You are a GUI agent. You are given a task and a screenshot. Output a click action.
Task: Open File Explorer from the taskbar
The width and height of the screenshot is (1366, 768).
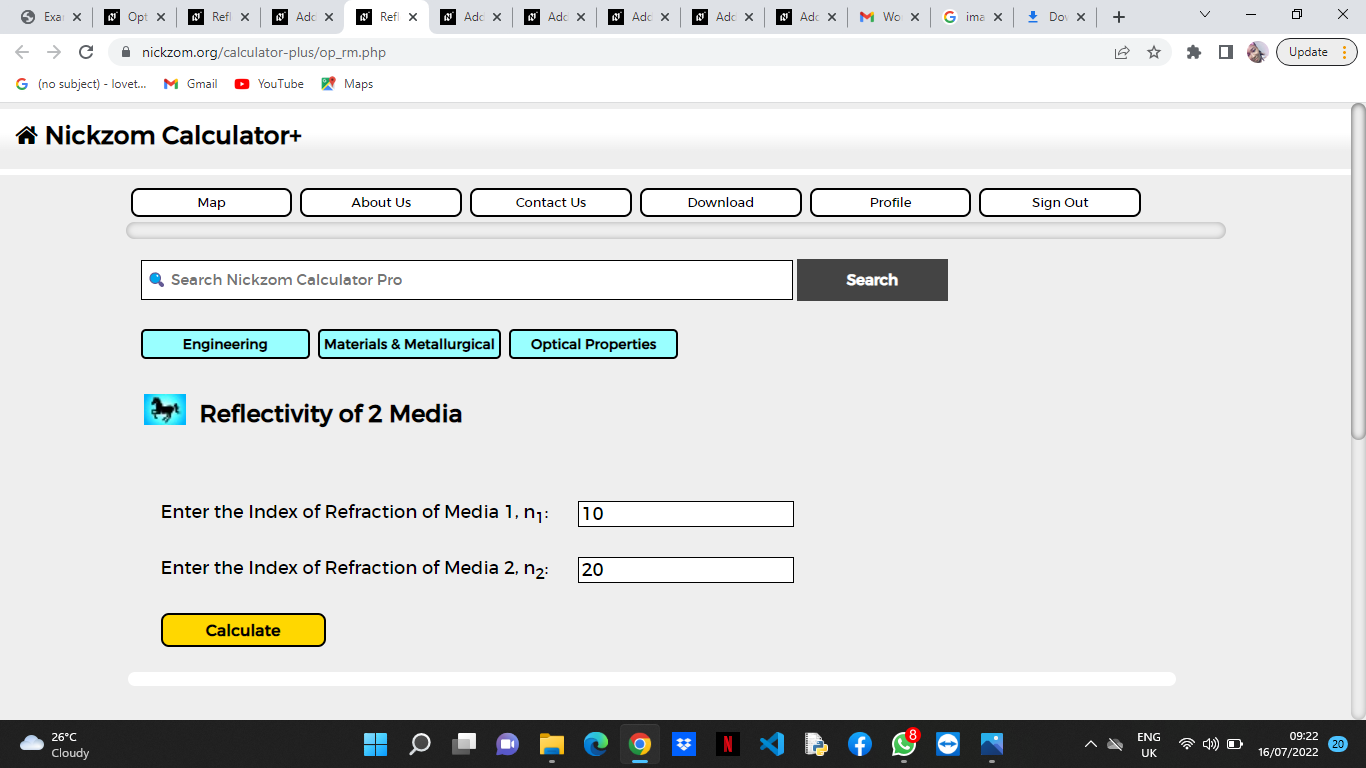coord(552,744)
